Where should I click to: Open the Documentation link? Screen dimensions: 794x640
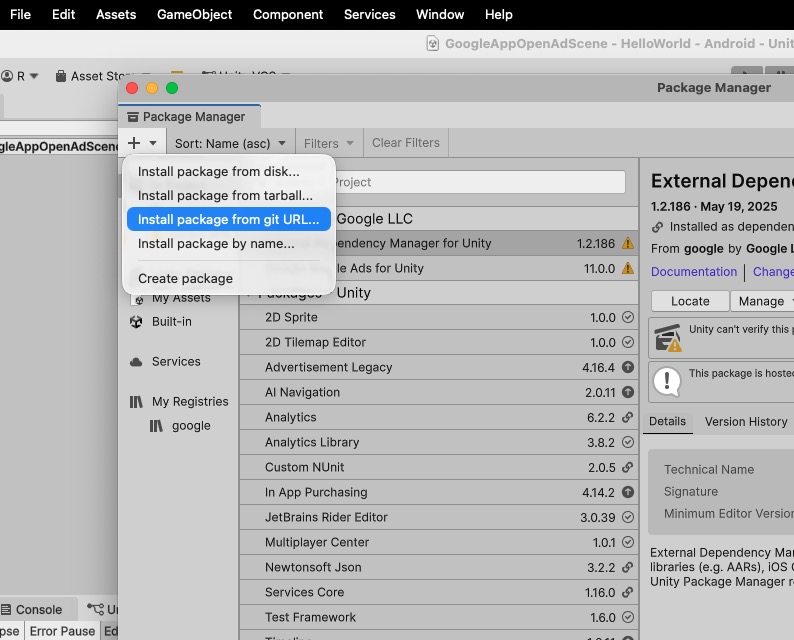tap(694, 272)
